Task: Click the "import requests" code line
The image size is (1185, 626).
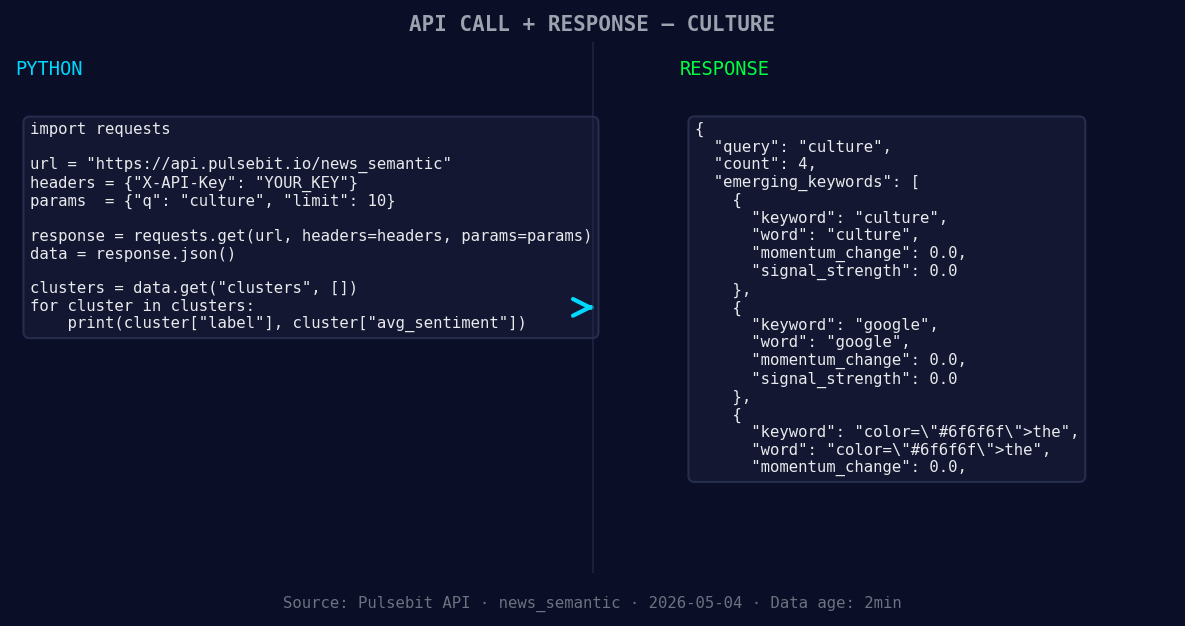Action: click(101, 129)
